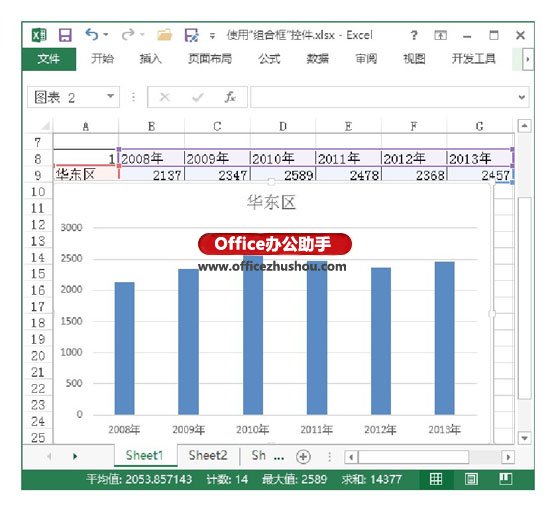The image size is (550, 508).
Task: Click the New Sheet plus icon
Action: click(x=303, y=456)
